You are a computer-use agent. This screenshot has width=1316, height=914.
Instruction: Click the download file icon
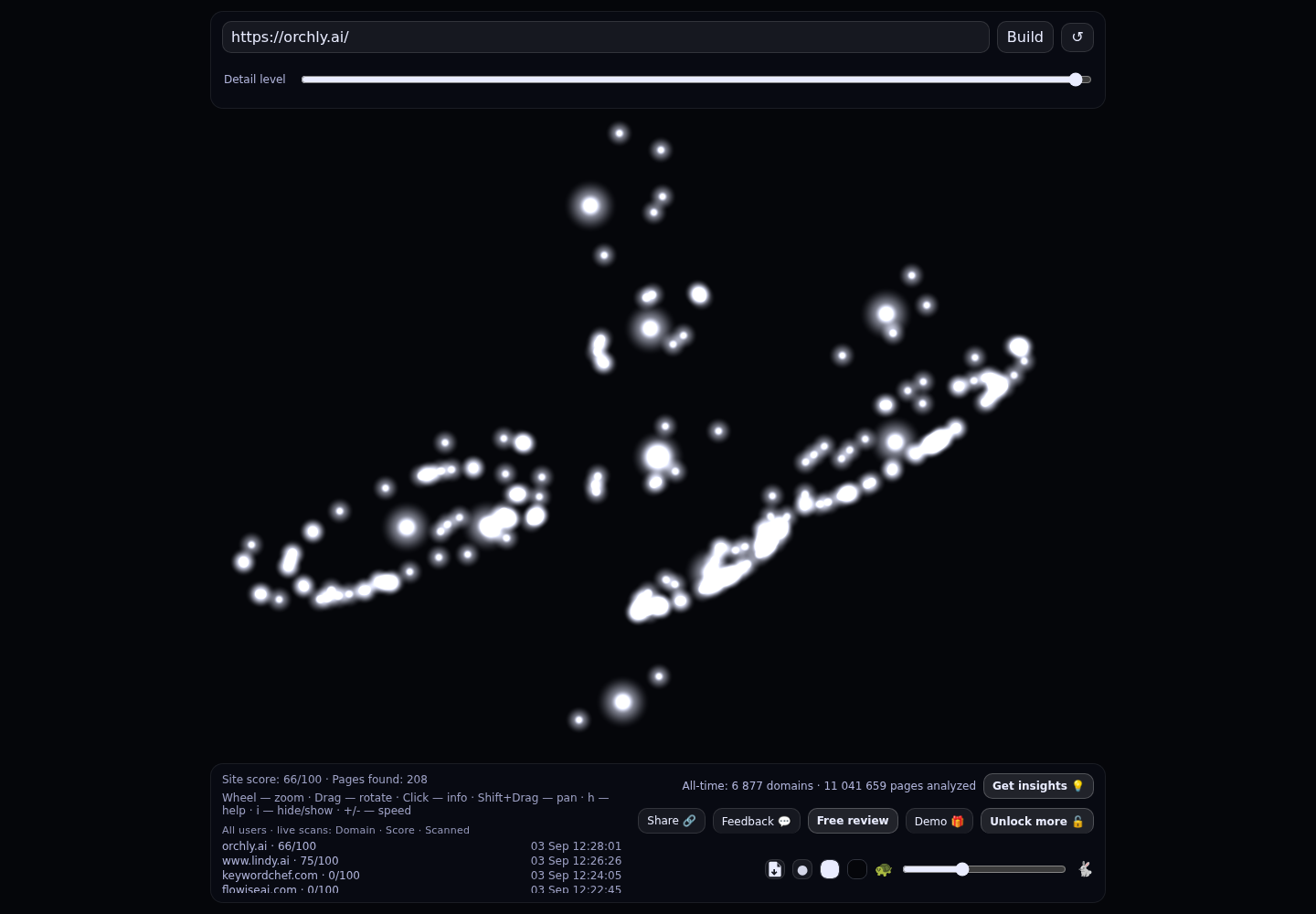click(775, 869)
